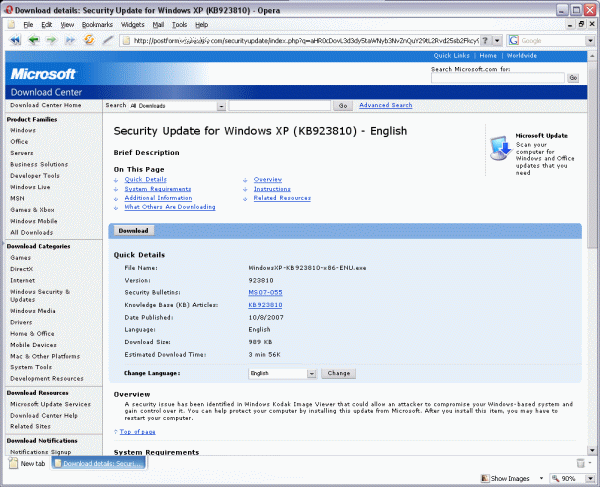Open the Widgets menu

point(133,25)
